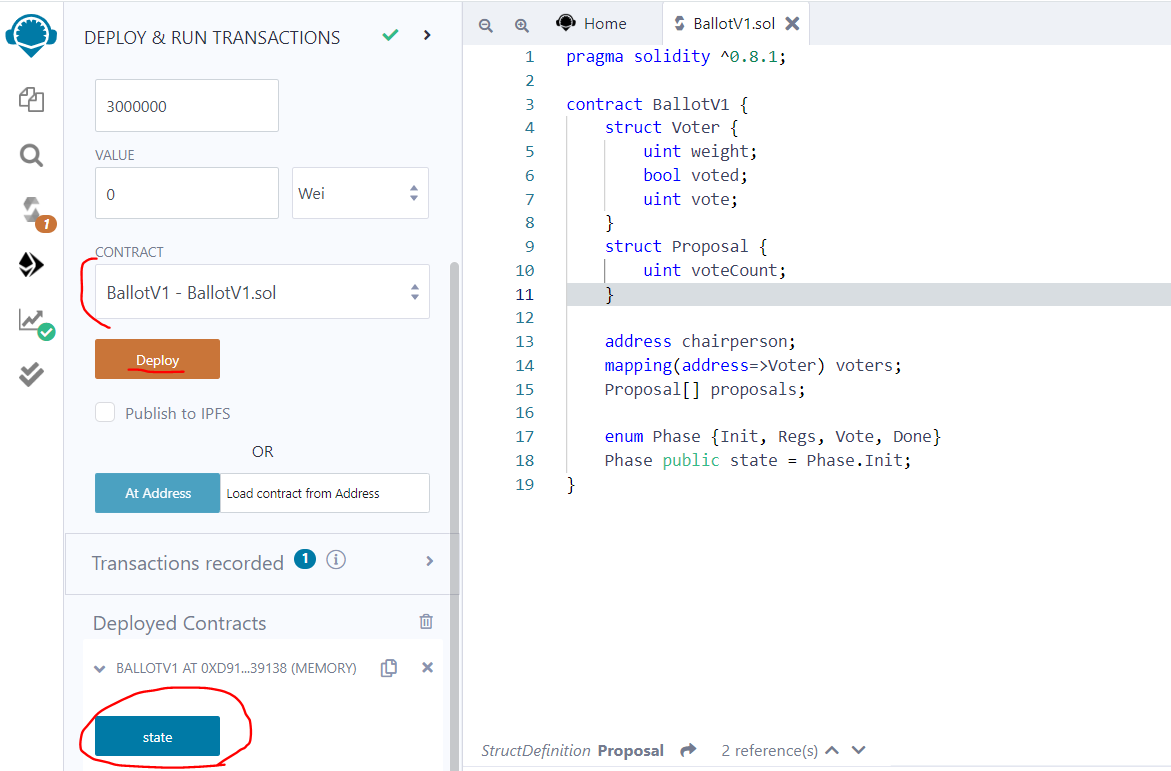Click the VALUE input field

[x=187, y=193]
